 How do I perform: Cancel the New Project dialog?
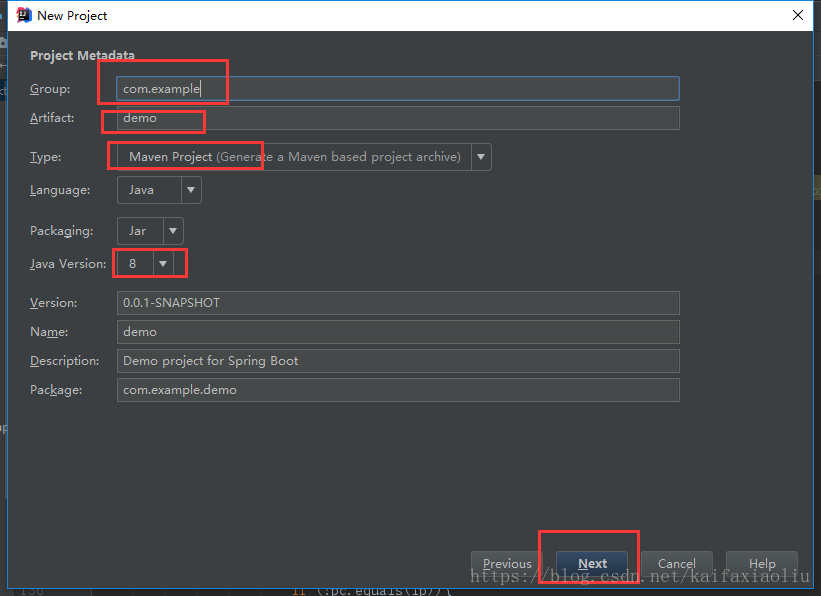676,564
